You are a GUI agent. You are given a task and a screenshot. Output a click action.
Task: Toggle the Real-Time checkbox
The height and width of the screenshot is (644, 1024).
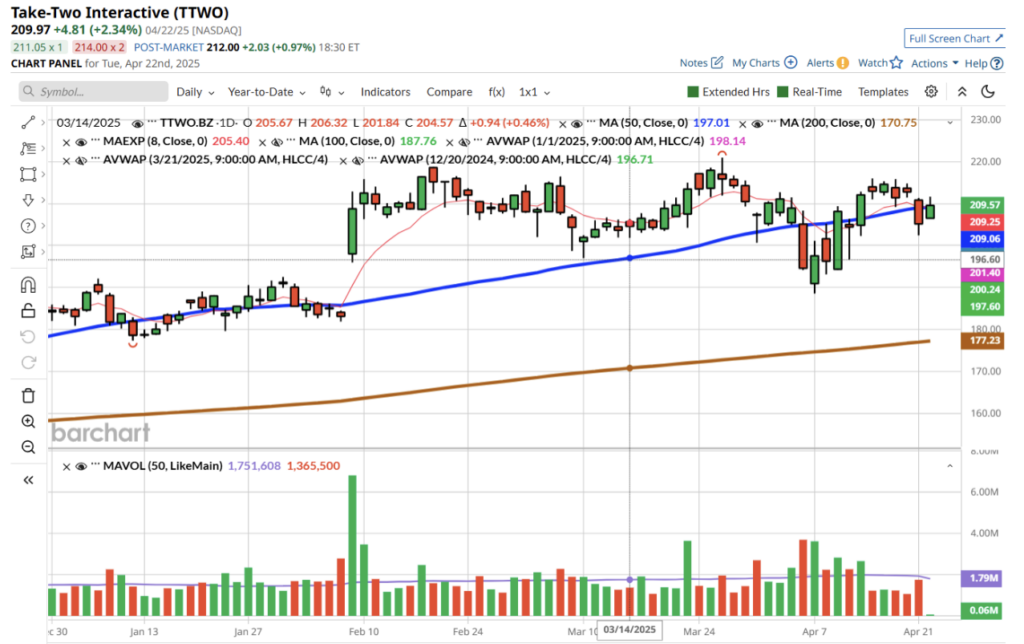(783, 92)
